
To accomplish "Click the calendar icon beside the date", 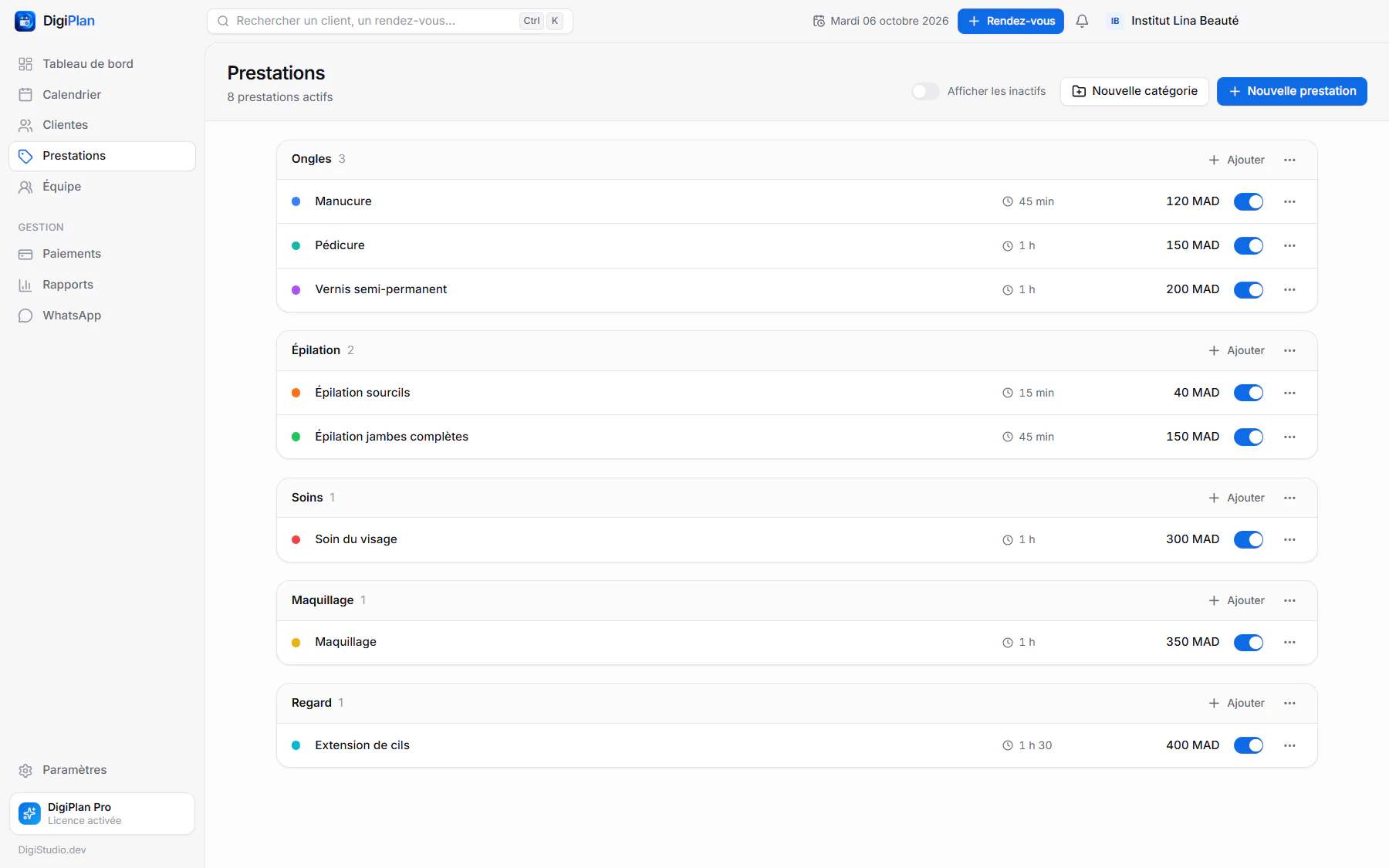I will click(819, 22).
